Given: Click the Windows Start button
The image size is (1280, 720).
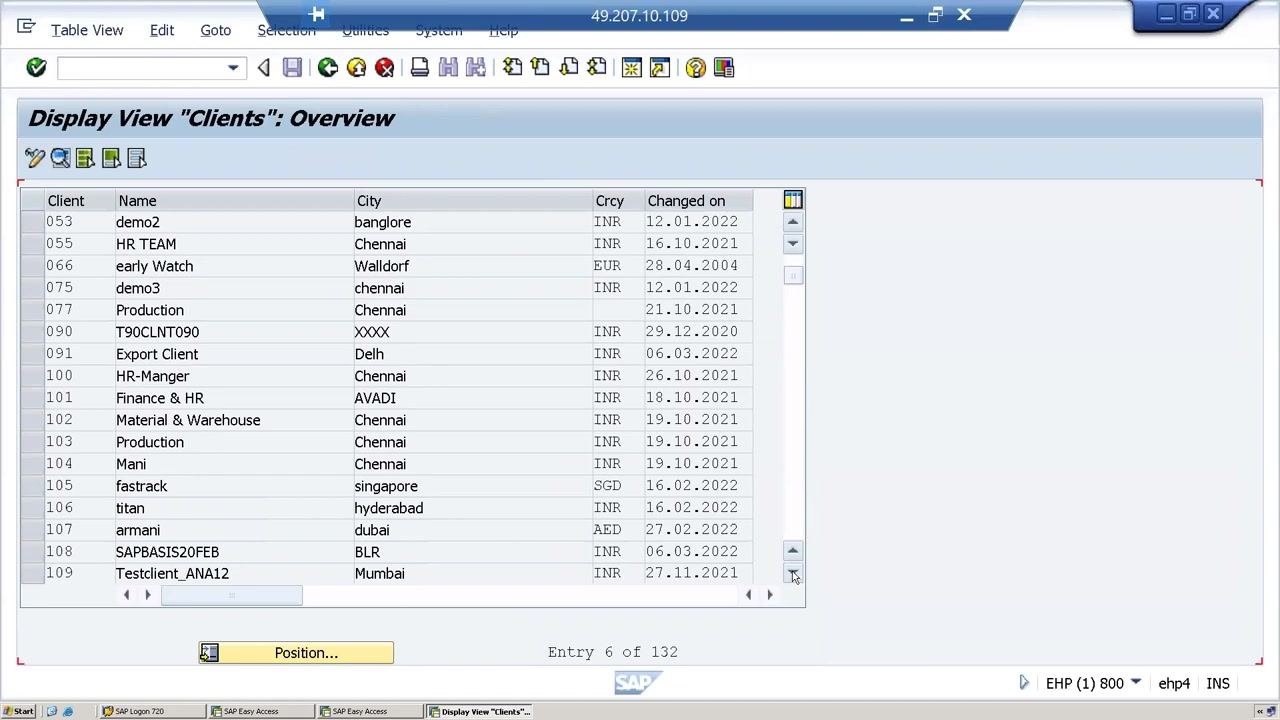Looking at the screenshot, I should (19, 711).
